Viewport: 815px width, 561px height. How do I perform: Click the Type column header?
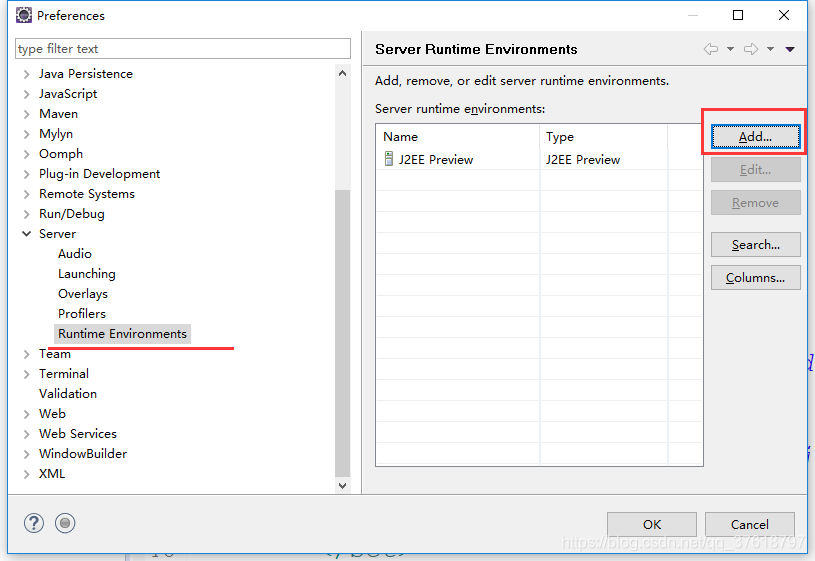[x=603, y=137]
